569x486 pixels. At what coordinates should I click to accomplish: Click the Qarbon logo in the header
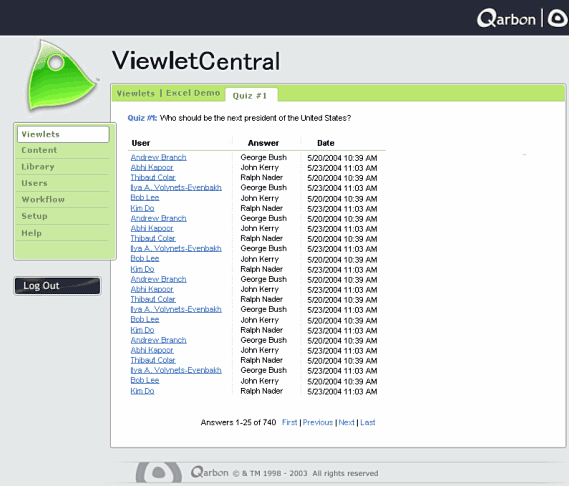coord(506,19)
